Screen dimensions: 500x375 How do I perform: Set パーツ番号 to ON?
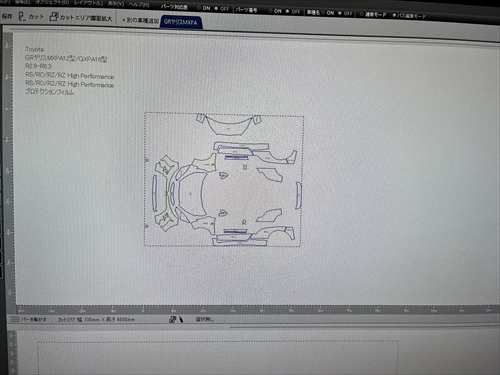[275, 11]
